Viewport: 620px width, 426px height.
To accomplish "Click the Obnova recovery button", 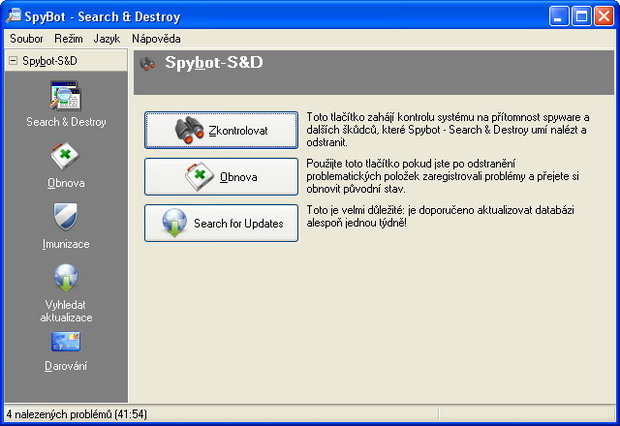I will (x=221, y=177).
